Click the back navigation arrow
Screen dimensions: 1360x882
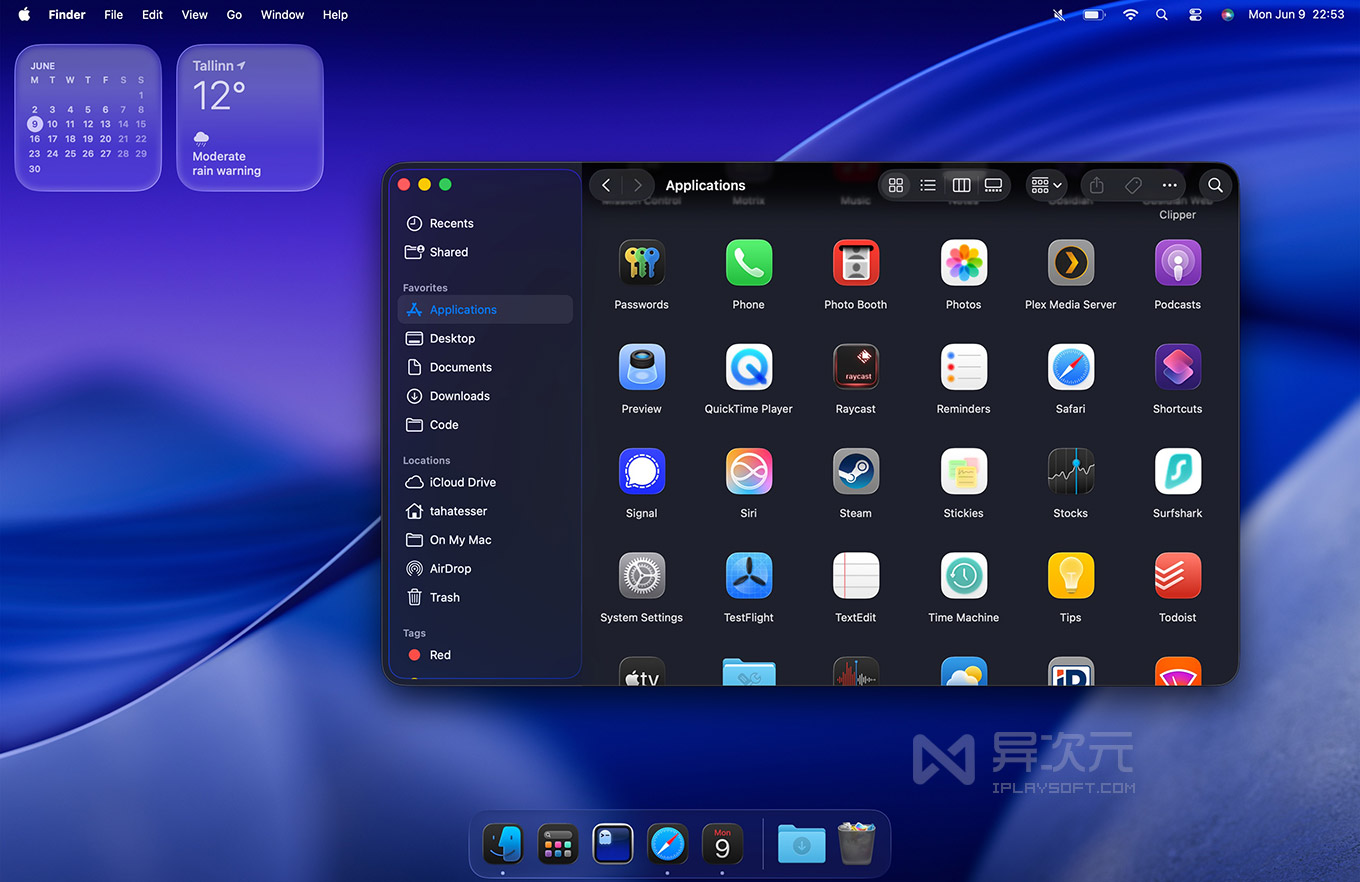pos(606,185)
